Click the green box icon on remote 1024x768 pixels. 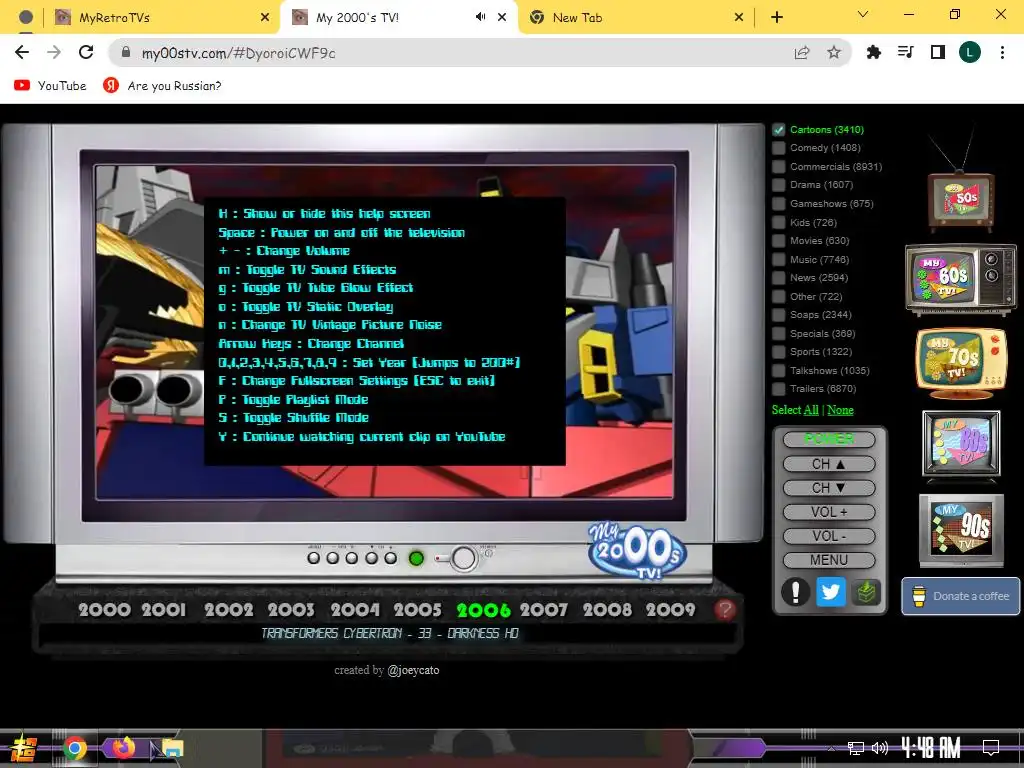pyautogui.click(x=866, y=592)
